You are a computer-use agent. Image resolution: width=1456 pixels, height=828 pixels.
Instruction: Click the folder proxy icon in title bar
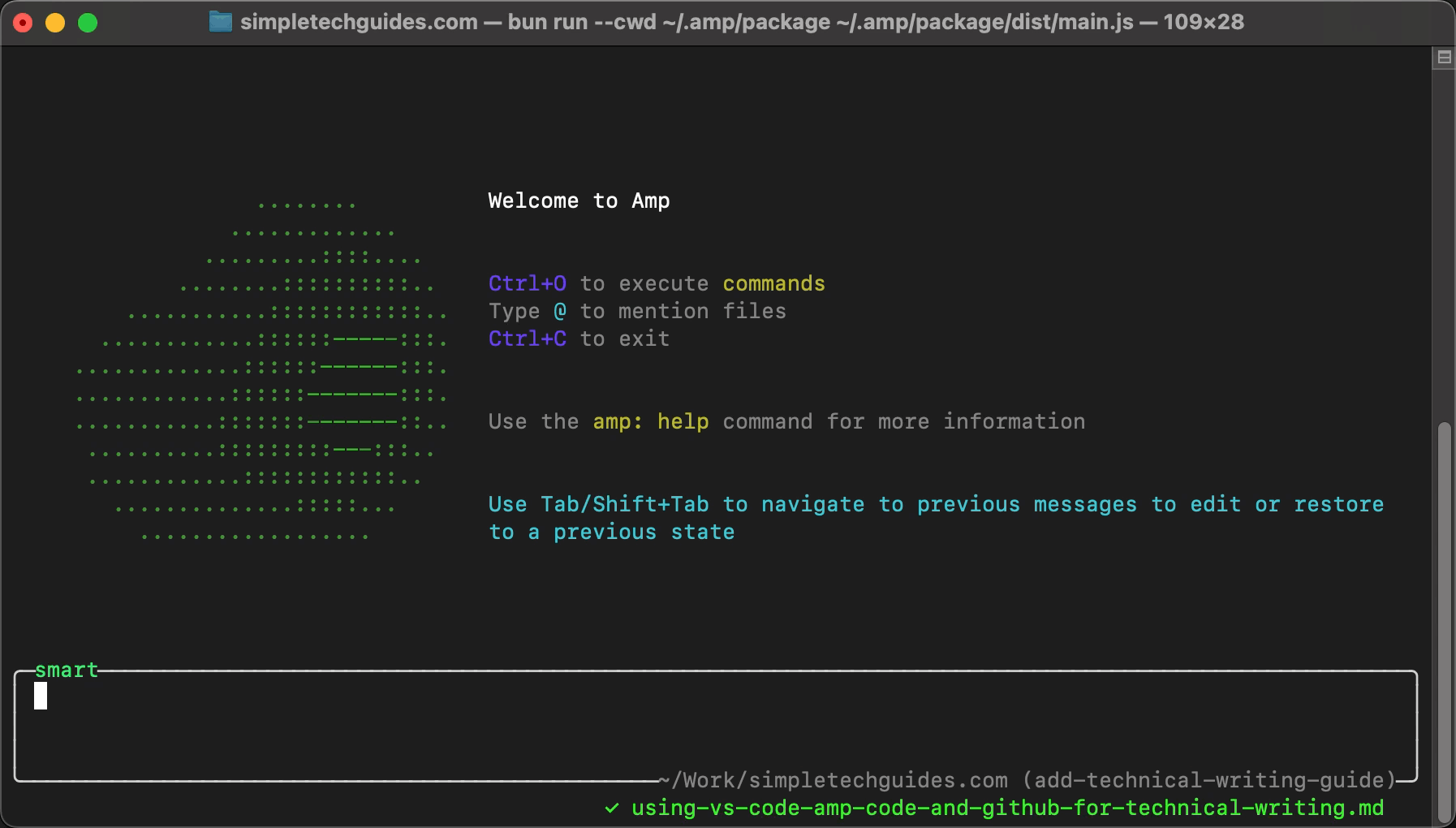click(220, 22)
